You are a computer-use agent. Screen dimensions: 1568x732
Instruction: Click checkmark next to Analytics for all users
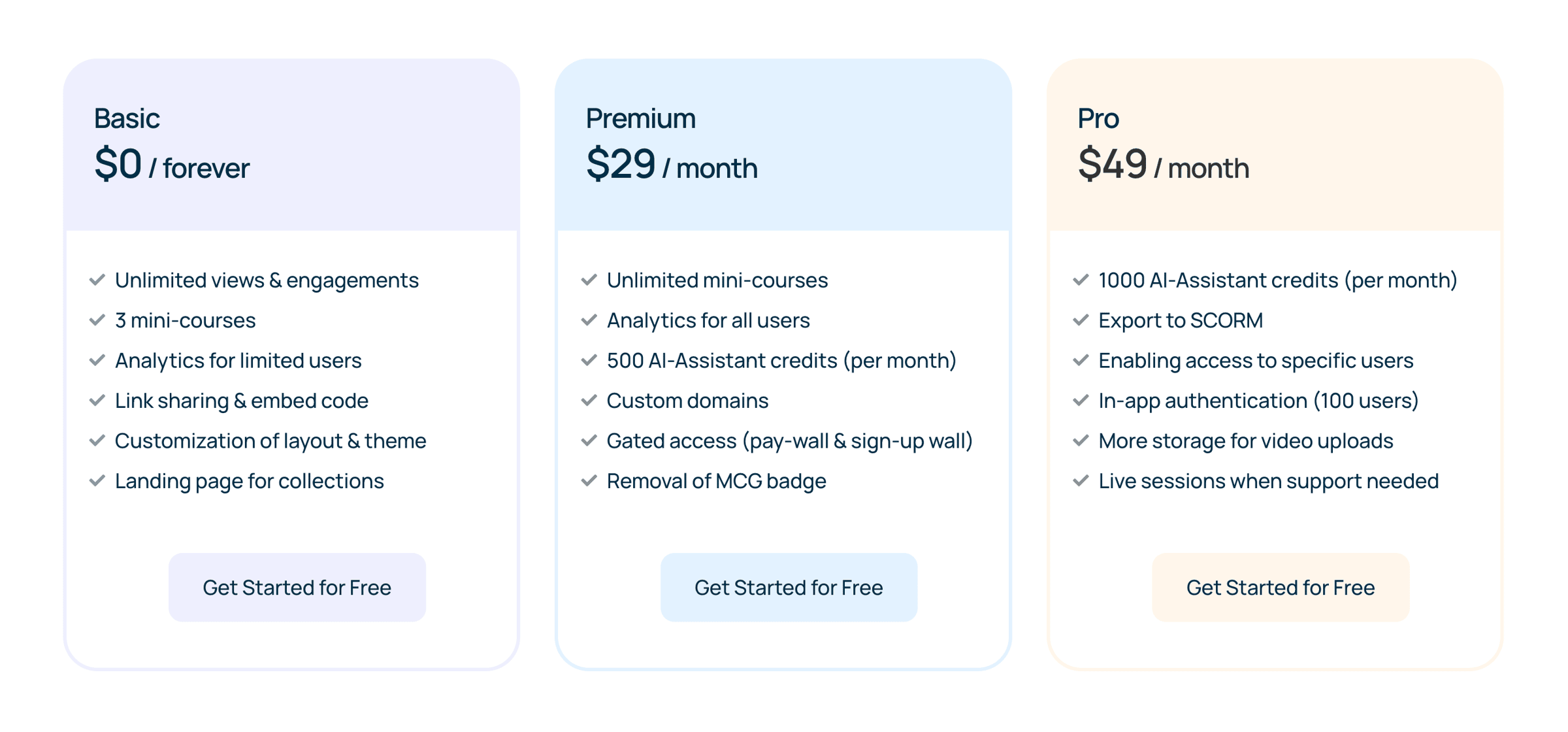tap(589, 320)
